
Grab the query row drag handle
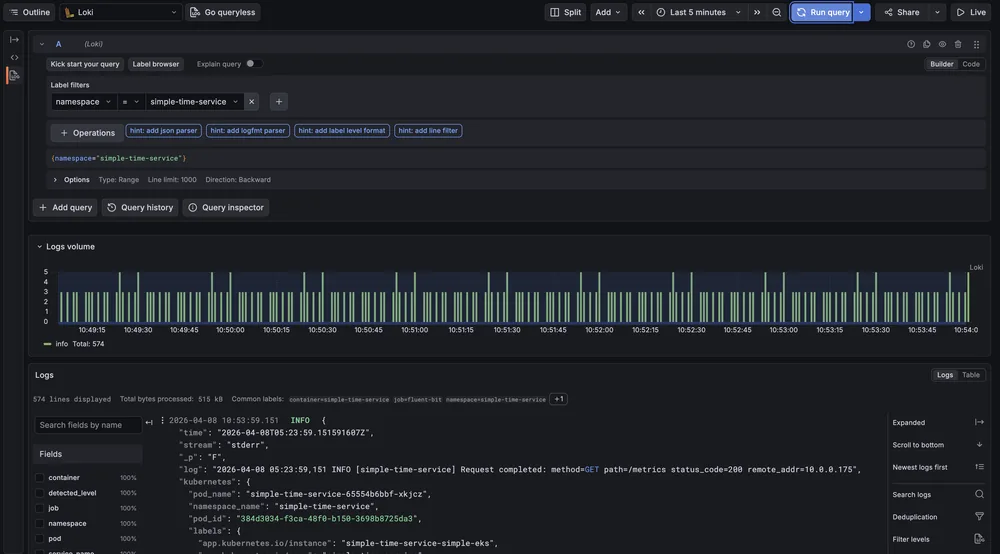coord(976,44)
